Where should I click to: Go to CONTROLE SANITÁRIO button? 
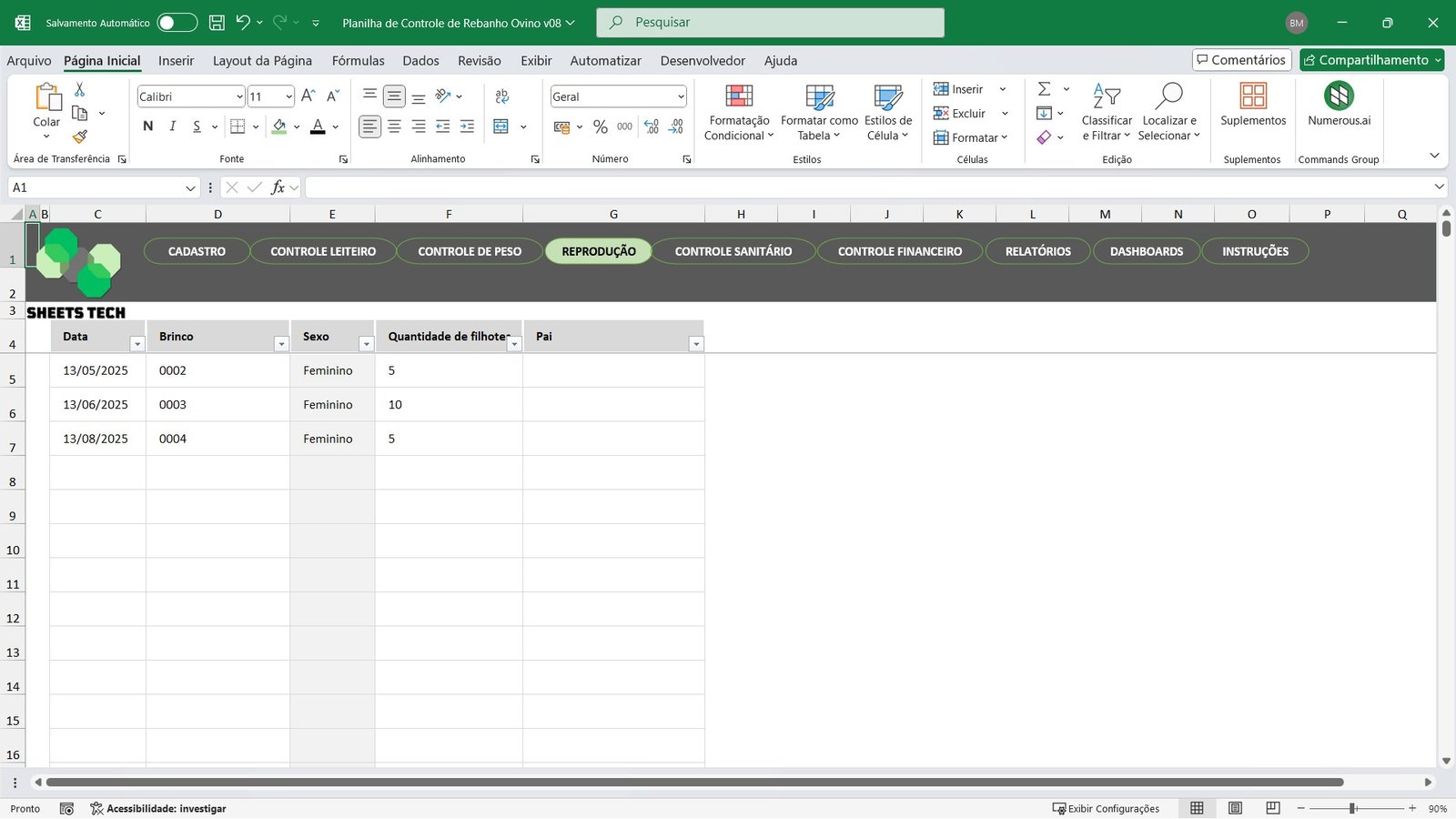click(733, 251)
